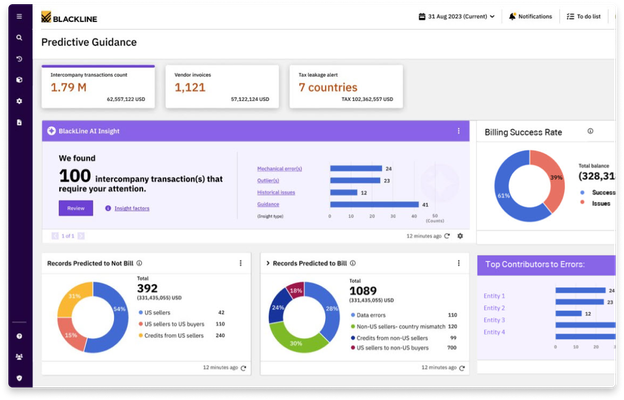Go to previous insight page arrow
Screen dimensions: 624x400
pos(55,236)
